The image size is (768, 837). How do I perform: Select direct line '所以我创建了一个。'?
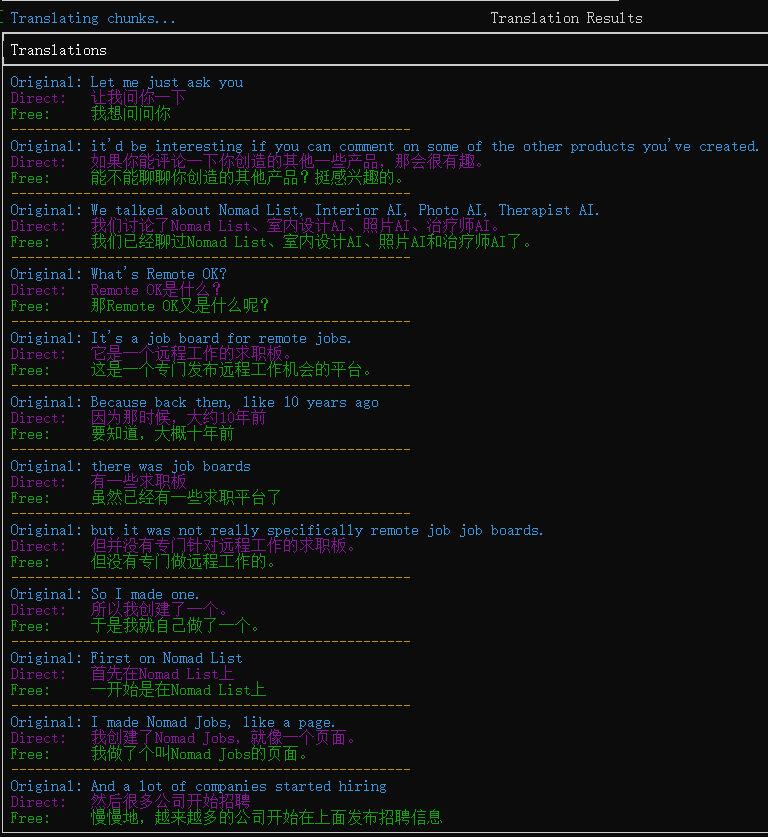click(x=160, y=610)
